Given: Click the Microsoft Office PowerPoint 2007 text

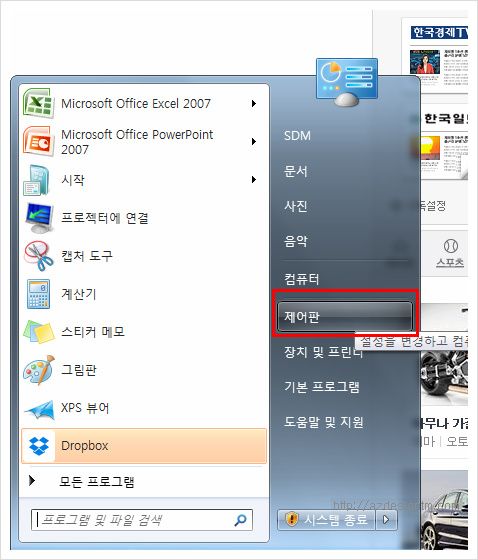Looking at the screenshot, I should (137, 142).
